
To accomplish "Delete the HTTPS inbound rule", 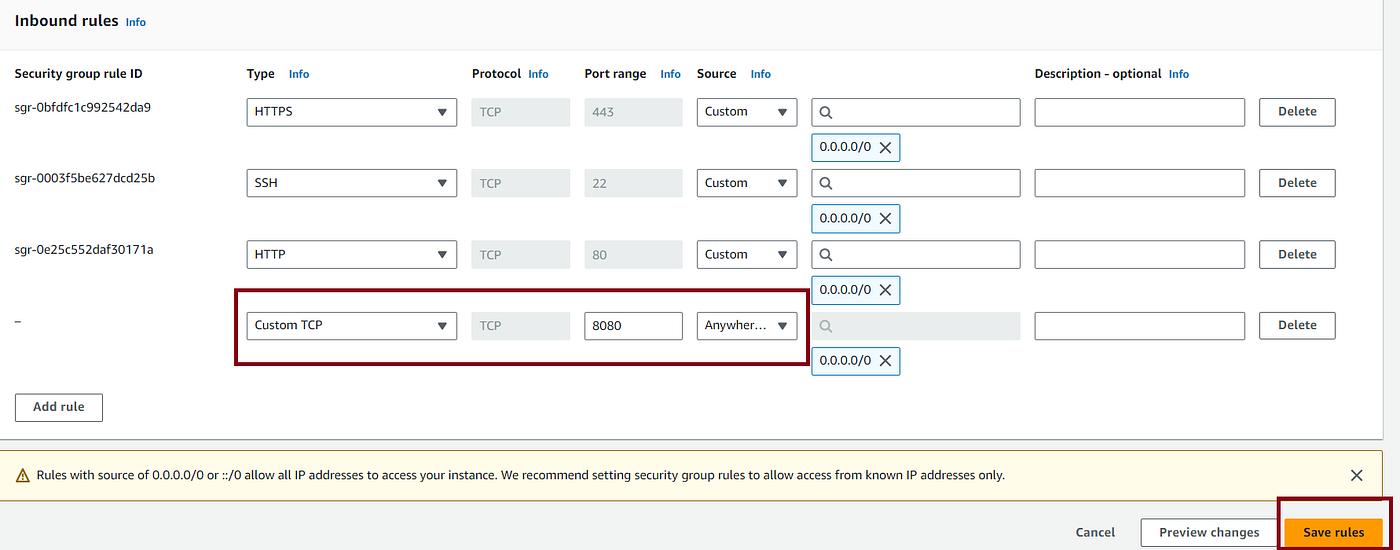I will coord(1297,112).
